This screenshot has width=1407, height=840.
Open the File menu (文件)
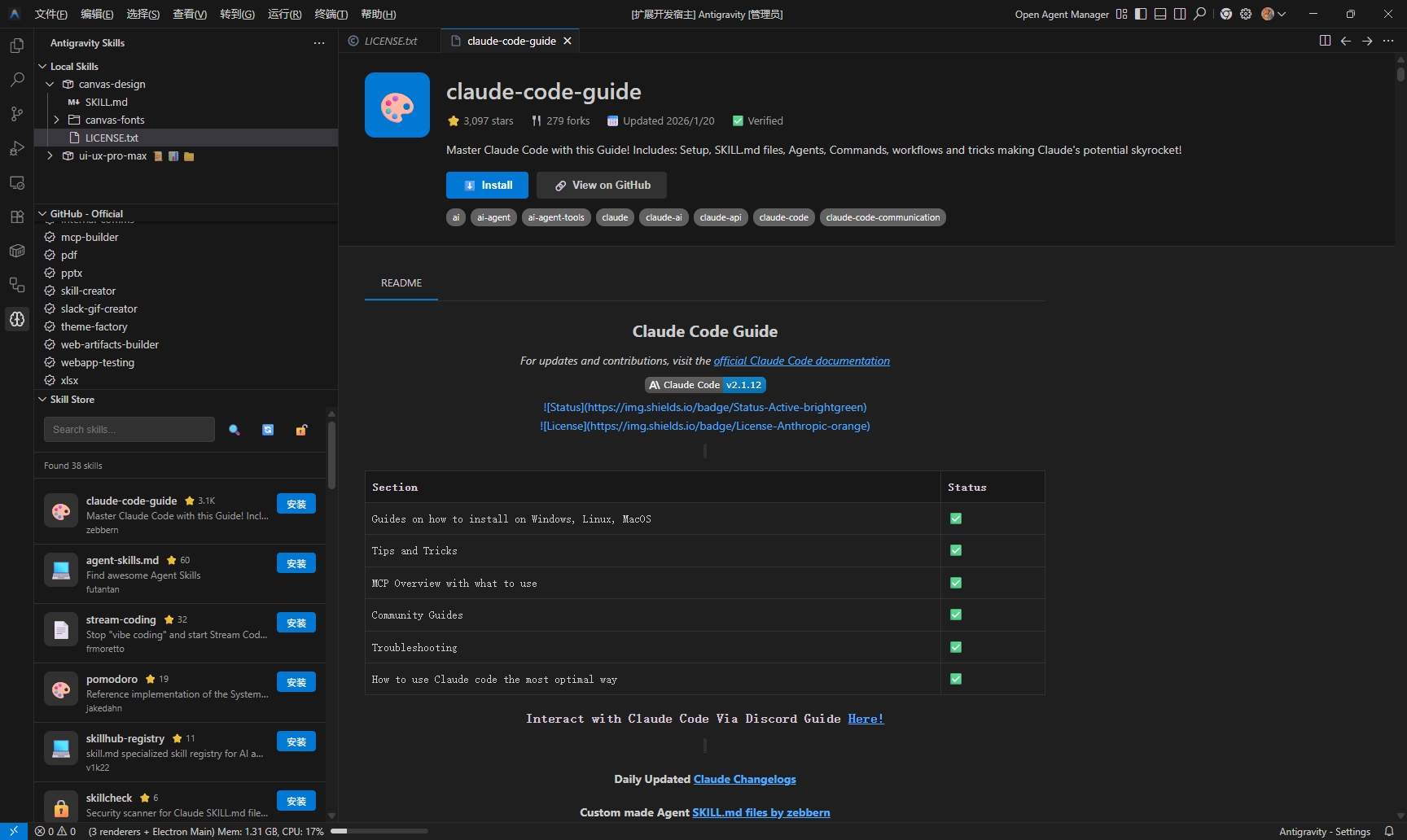(x=51, y=14)
